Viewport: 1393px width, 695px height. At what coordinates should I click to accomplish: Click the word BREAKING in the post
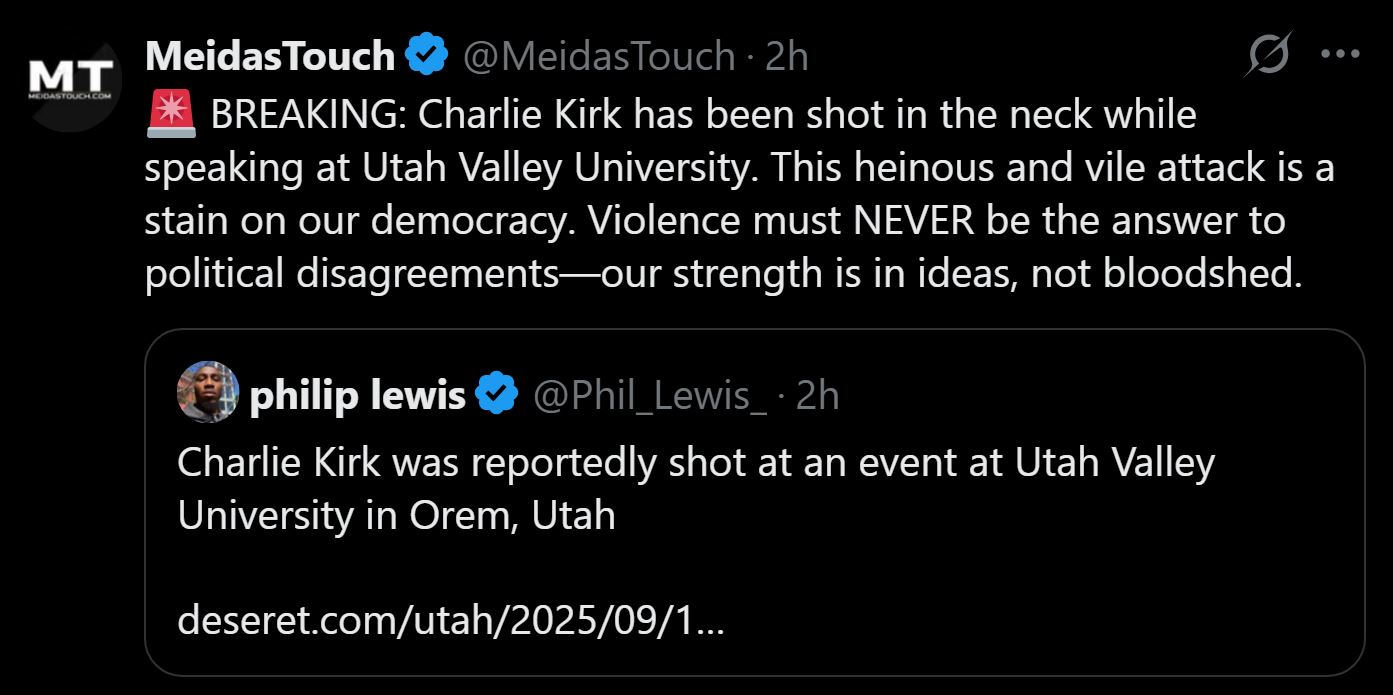tap(304, 116)
